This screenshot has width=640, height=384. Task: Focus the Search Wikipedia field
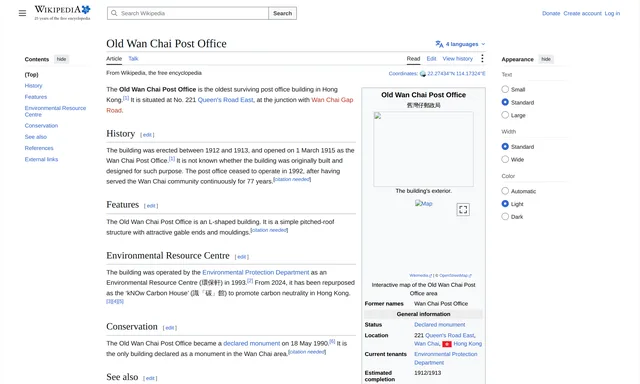click(x=188, y=13)
